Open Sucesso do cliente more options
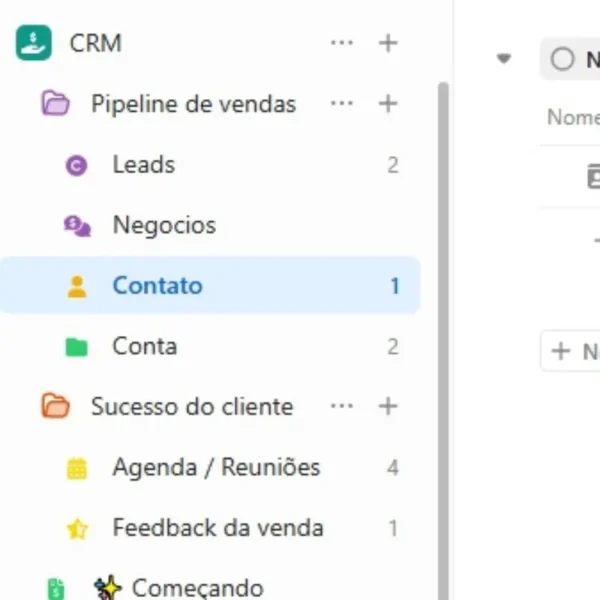 click(342, 407)
